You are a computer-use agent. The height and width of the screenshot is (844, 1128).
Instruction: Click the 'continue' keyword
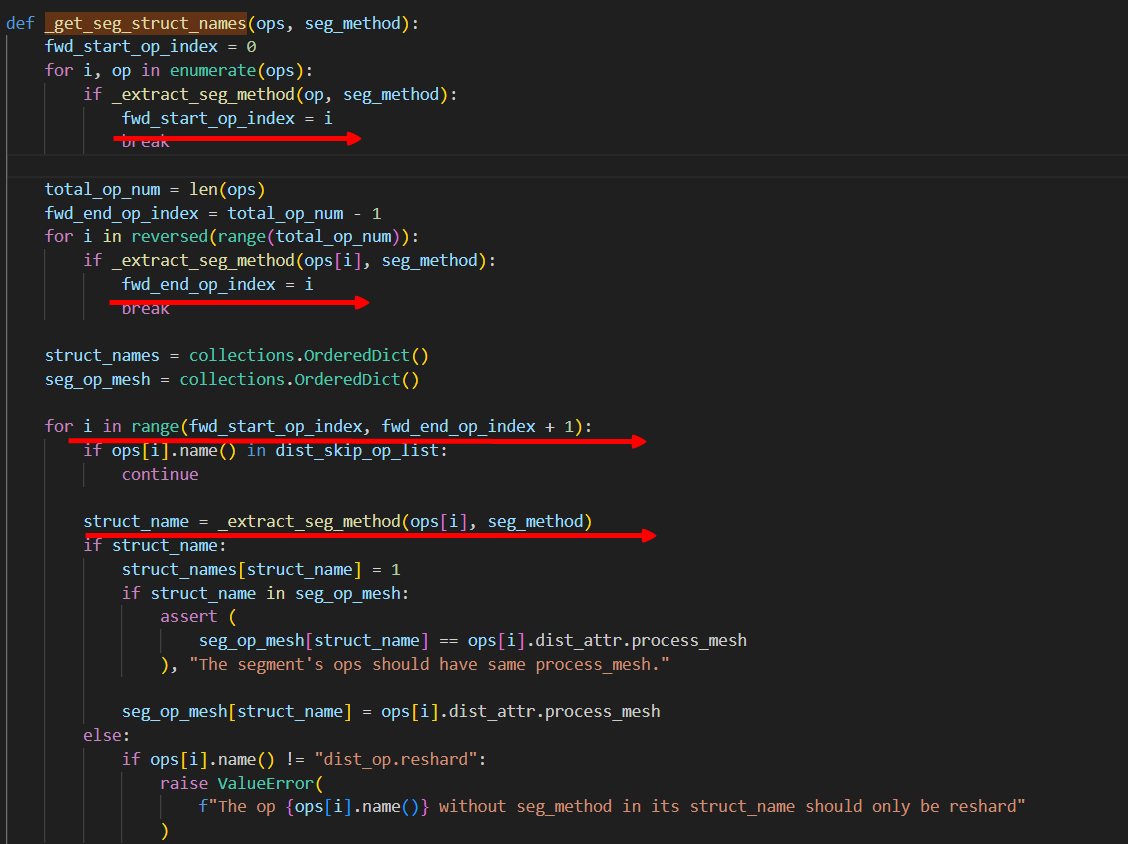[x=160, y=474]
